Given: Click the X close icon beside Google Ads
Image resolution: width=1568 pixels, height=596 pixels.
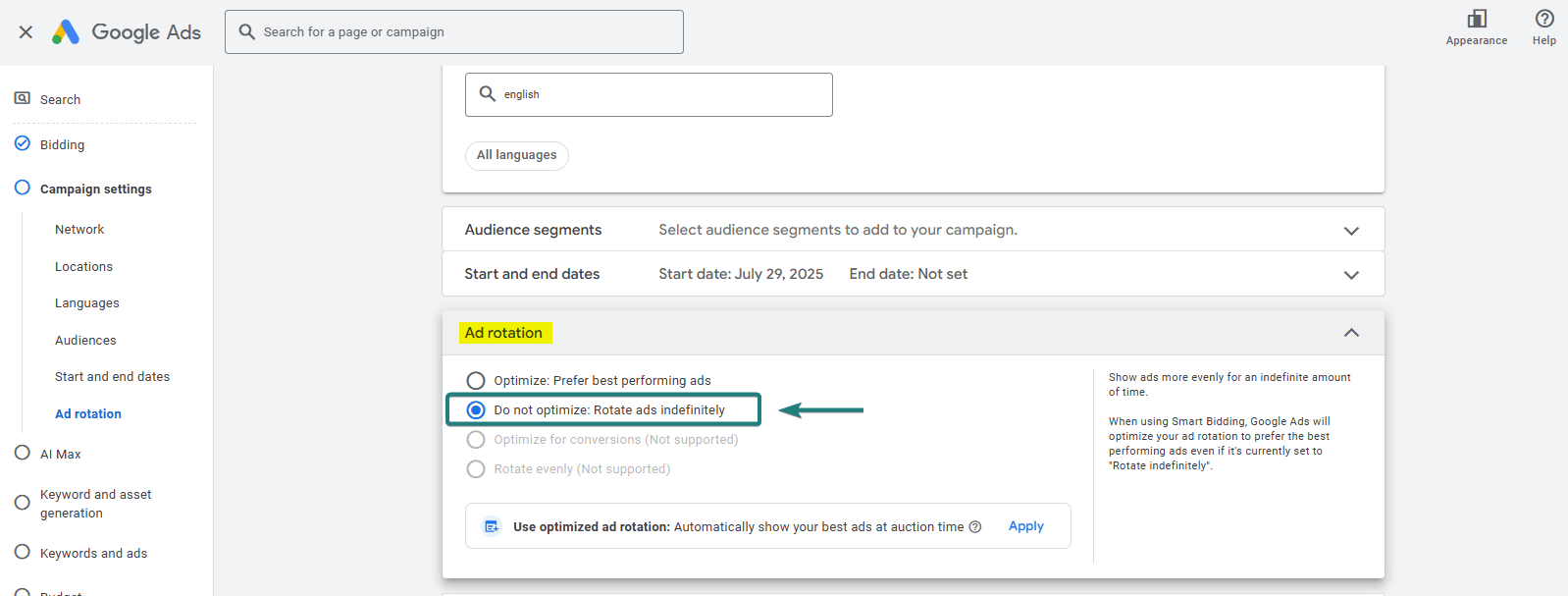Looking at the screenshot, I should pos(26,32).
